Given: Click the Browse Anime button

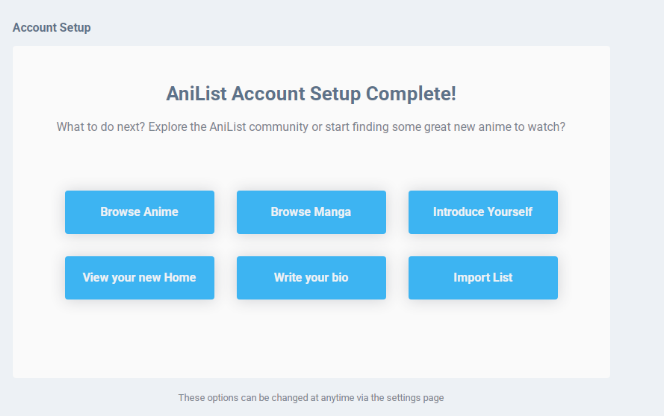Looking at the screenshot, I should [139, 212].
